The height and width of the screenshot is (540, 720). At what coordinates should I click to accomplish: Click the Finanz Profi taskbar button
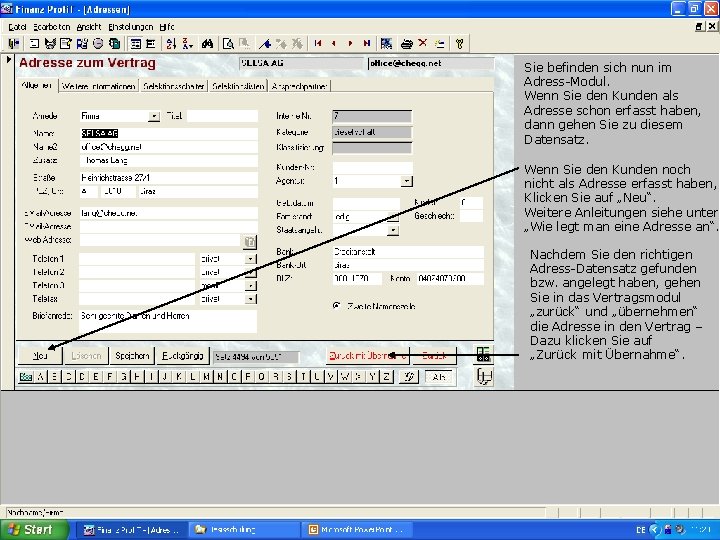[132, 530]
